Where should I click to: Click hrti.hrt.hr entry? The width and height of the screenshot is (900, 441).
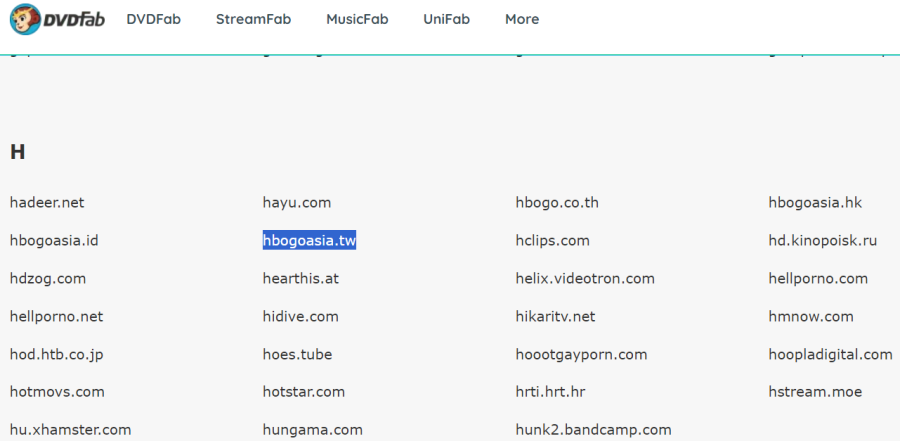[550, 392]
